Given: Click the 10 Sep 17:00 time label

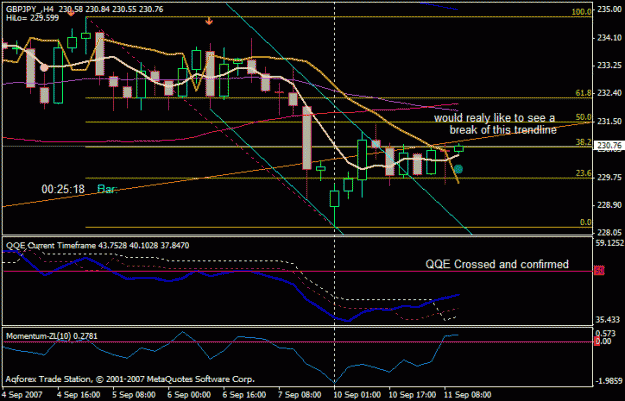Looking at the screenshot, I should pyautogui.click(x=412, y=395).
